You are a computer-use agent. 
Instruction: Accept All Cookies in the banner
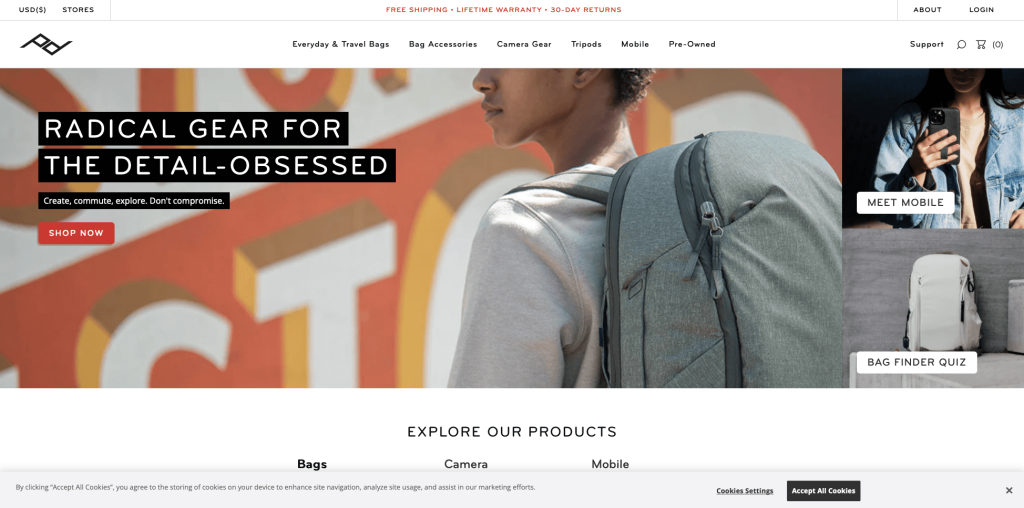[x=824, y=491]
